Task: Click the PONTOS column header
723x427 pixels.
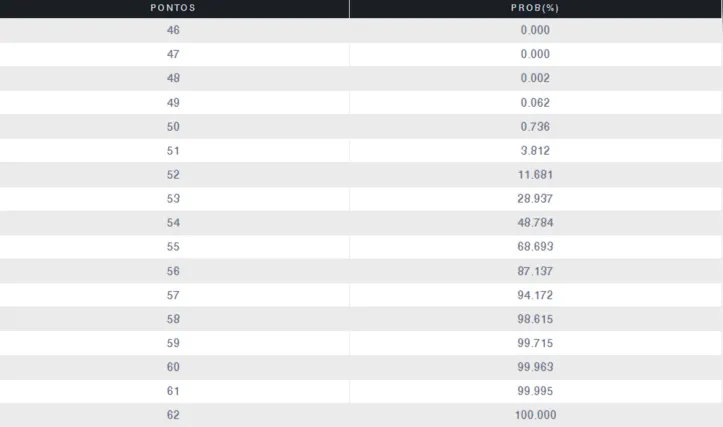Action: click(173, 8)
